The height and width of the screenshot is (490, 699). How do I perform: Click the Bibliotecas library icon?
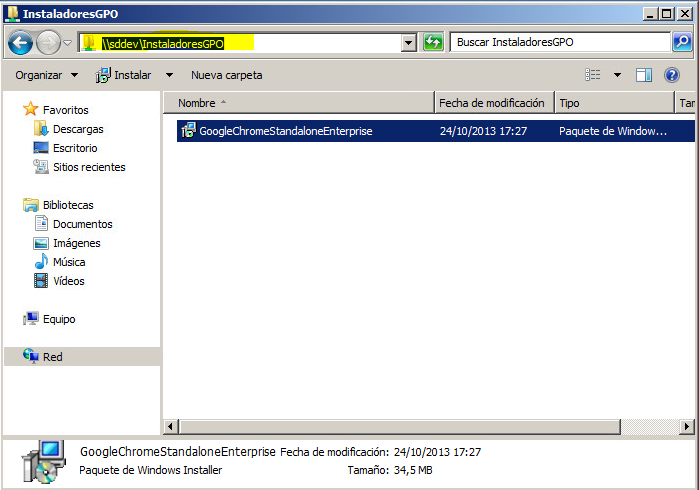pyautogui.click(x=31, y=205)
